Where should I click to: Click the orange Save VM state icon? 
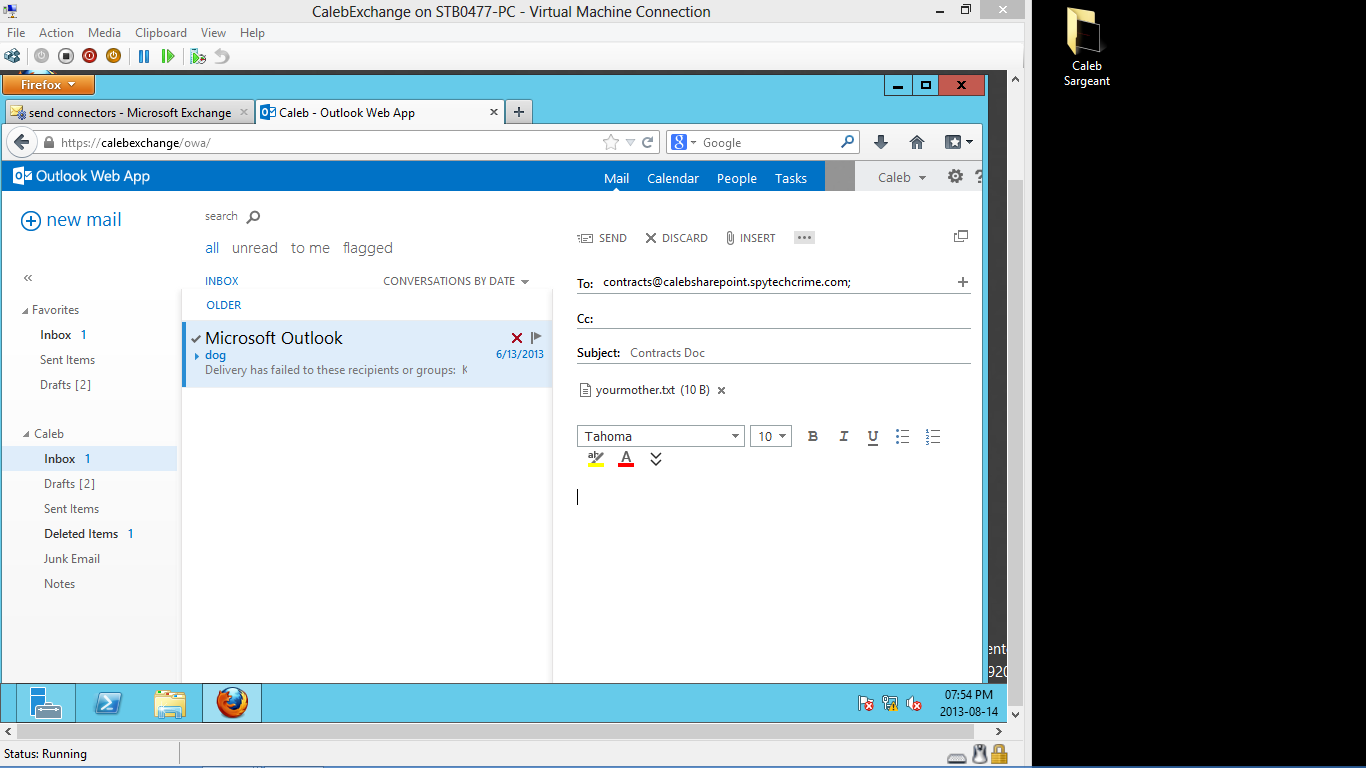pyautogui.click(x=113, y=56)
